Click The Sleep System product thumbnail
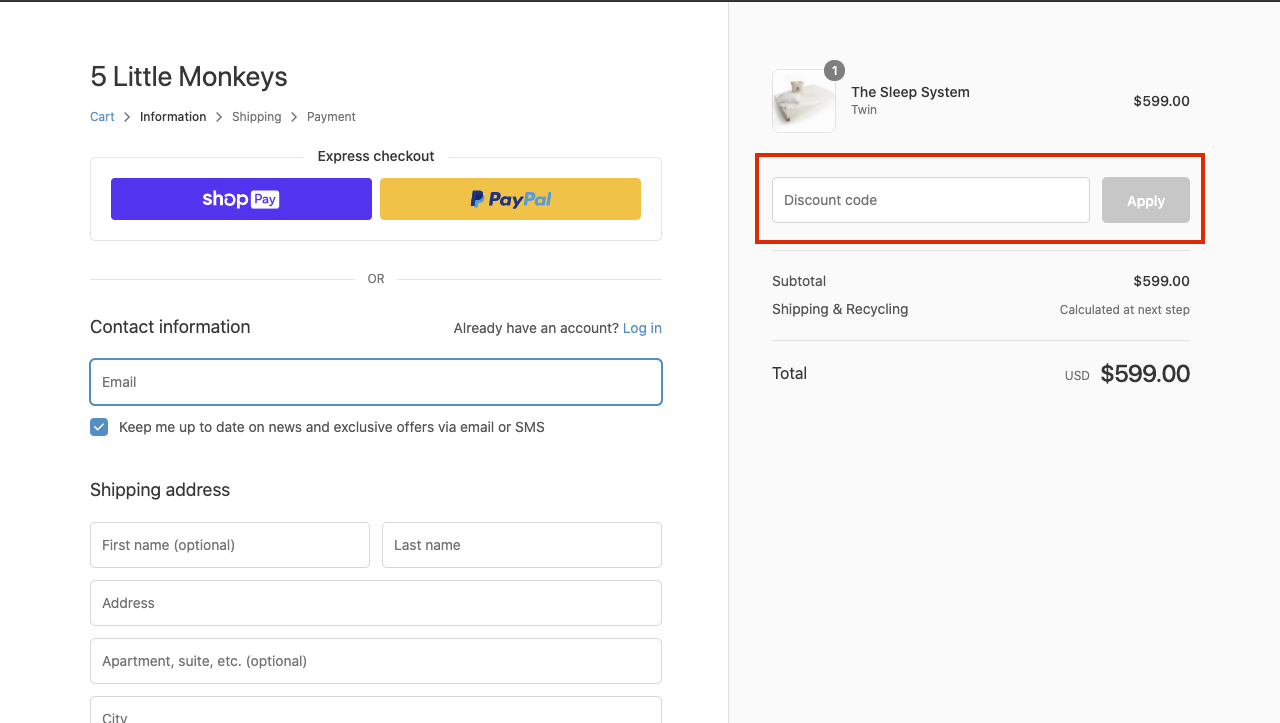The height and width of the screenshot is (723, 1280). click(804, 101)
